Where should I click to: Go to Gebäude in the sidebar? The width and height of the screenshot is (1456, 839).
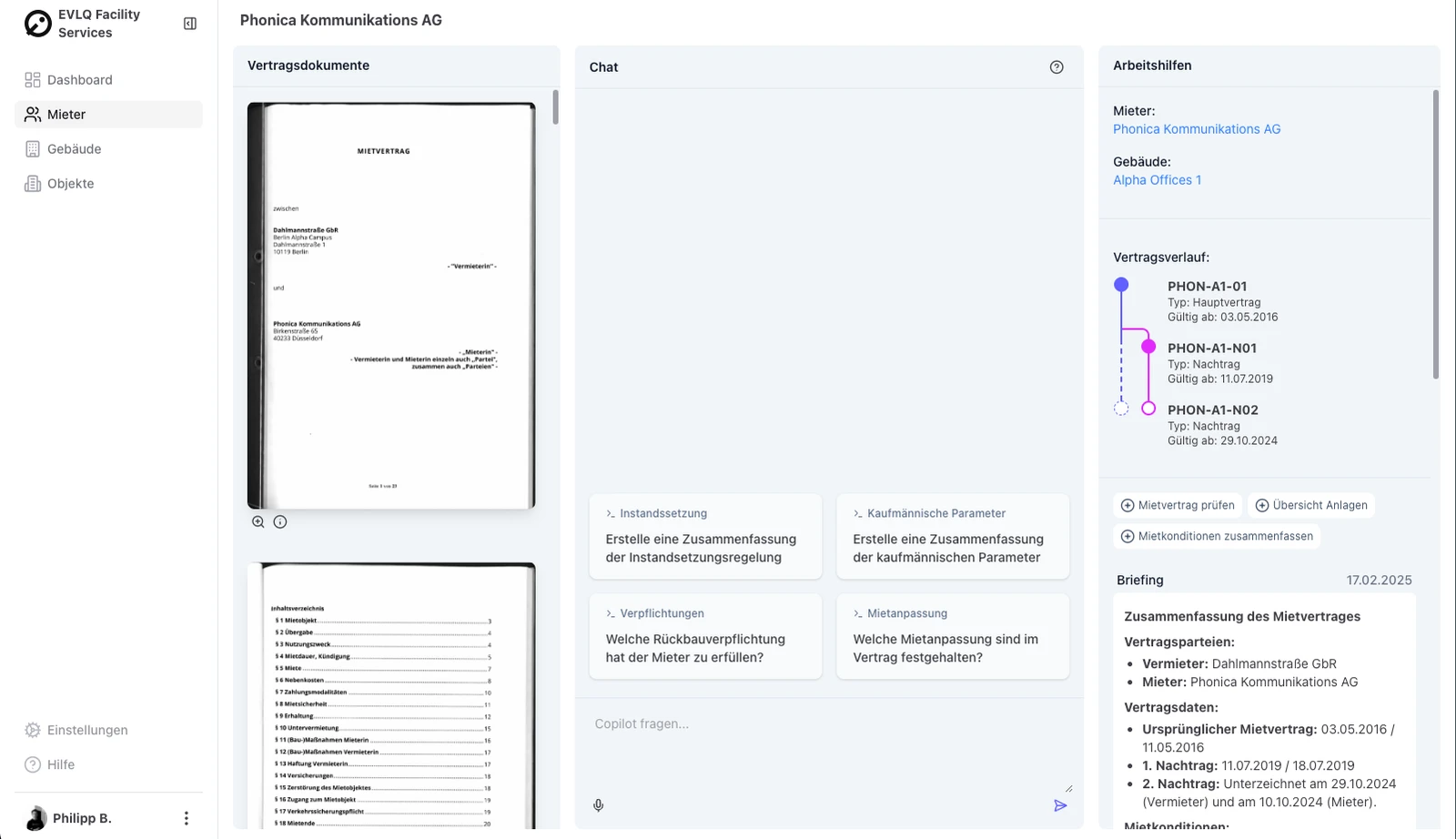[x=108, y=149]
